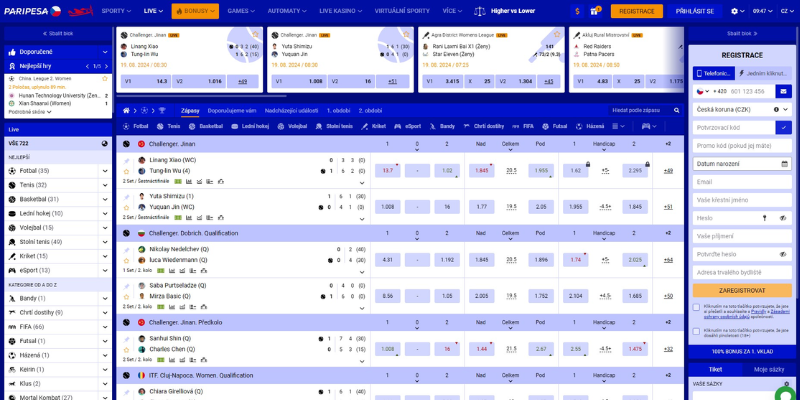Click the dollar payments icon in header
This screenshot has width=800, height=400.
[577, 11]
